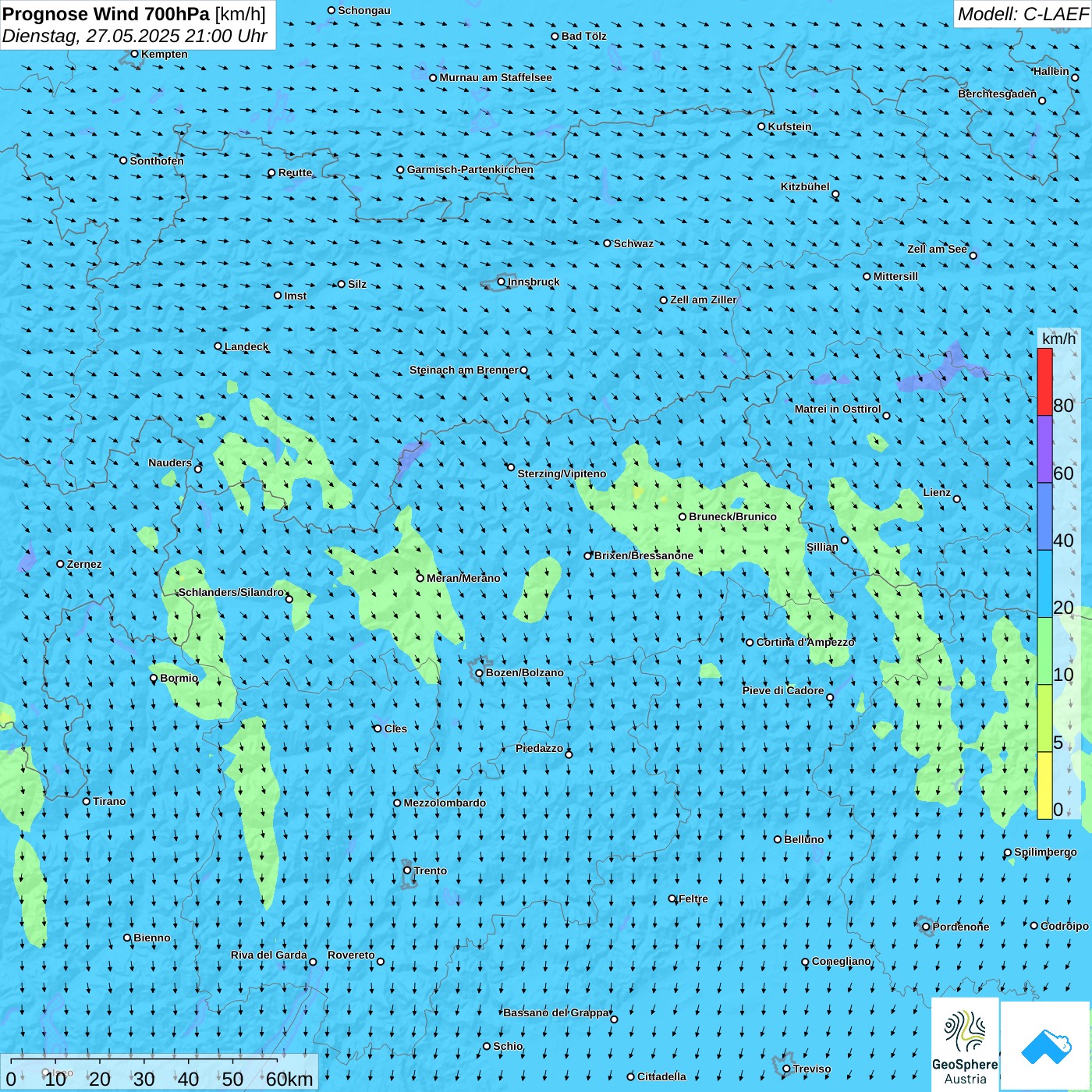Click the Bormio city label

179,678
